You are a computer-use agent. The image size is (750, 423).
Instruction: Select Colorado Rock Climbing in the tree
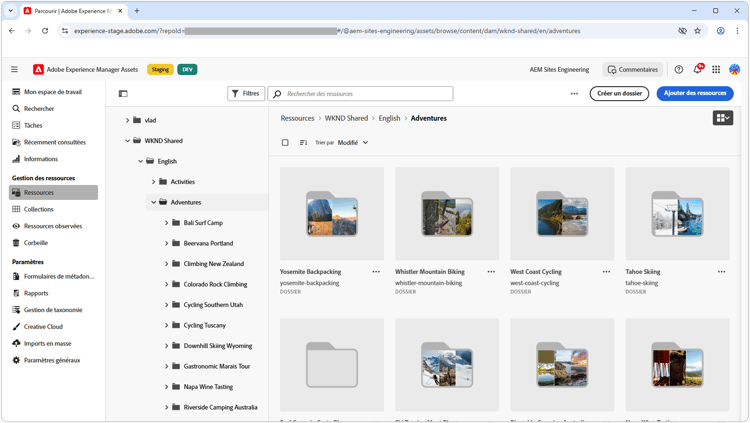pos(215,284)
